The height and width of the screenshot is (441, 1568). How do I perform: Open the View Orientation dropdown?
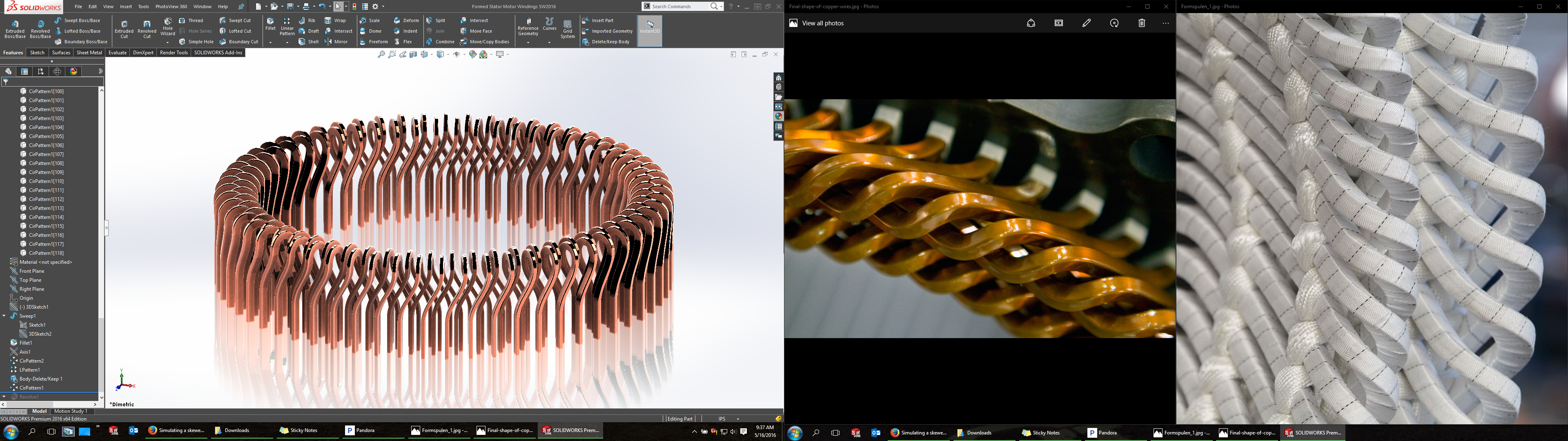432,54
